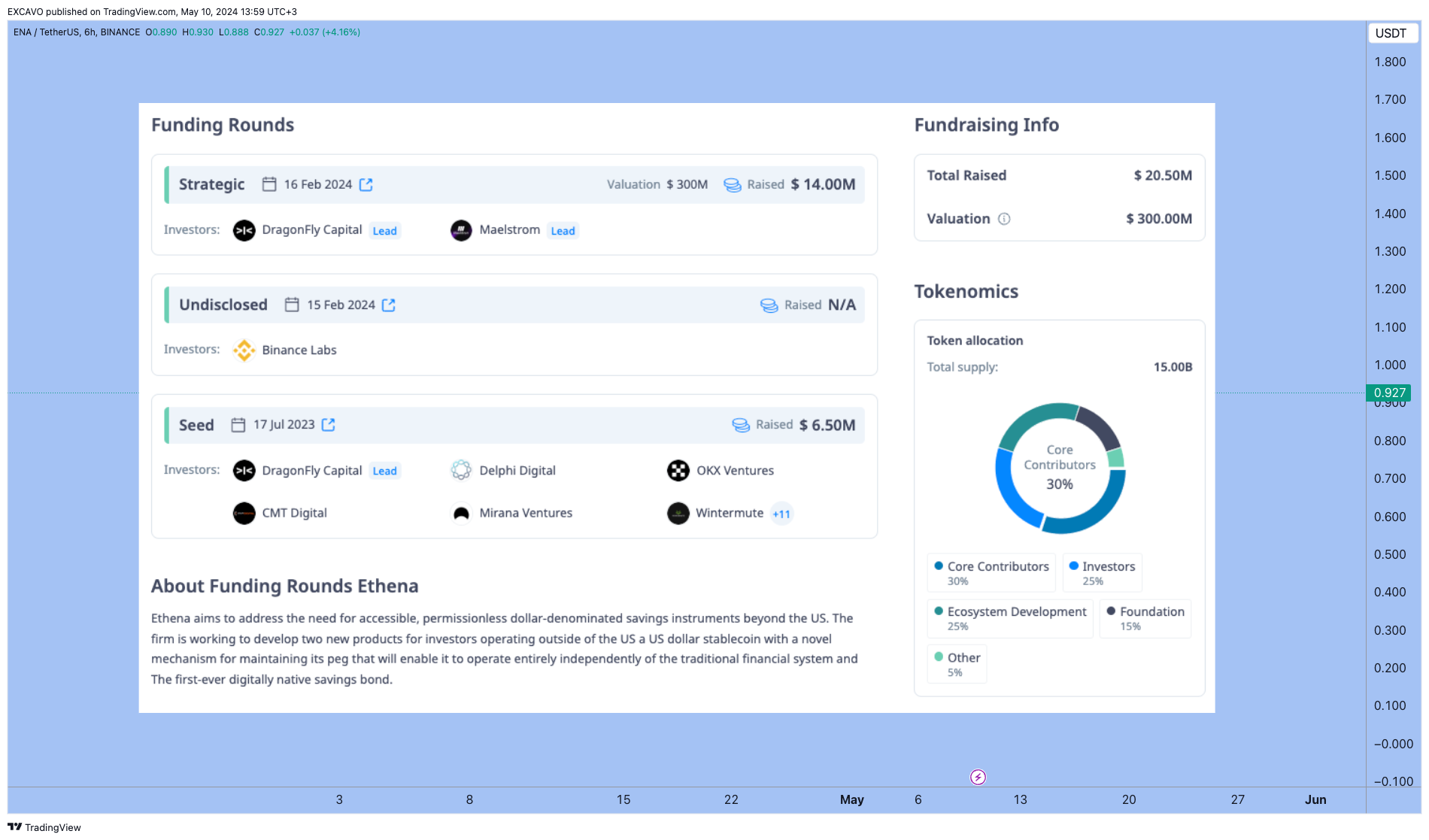Viewport: 1429px width, 840px height.
Task: Click the Lead badge next to Maelstrom
Action: 563,231
